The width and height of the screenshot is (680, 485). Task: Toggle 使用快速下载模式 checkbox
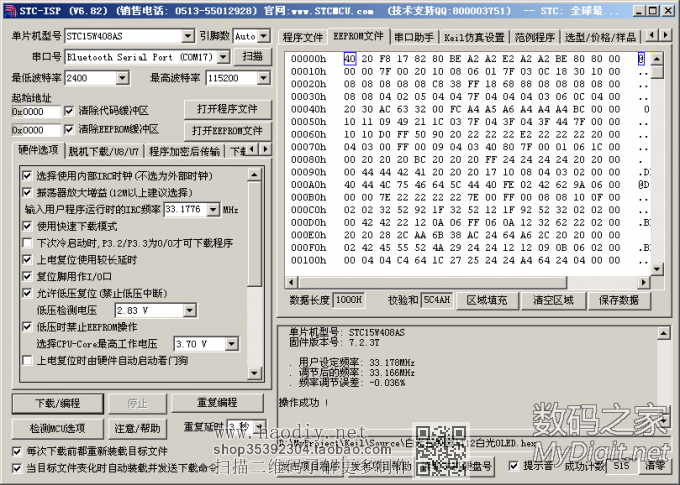coord(28,226)
